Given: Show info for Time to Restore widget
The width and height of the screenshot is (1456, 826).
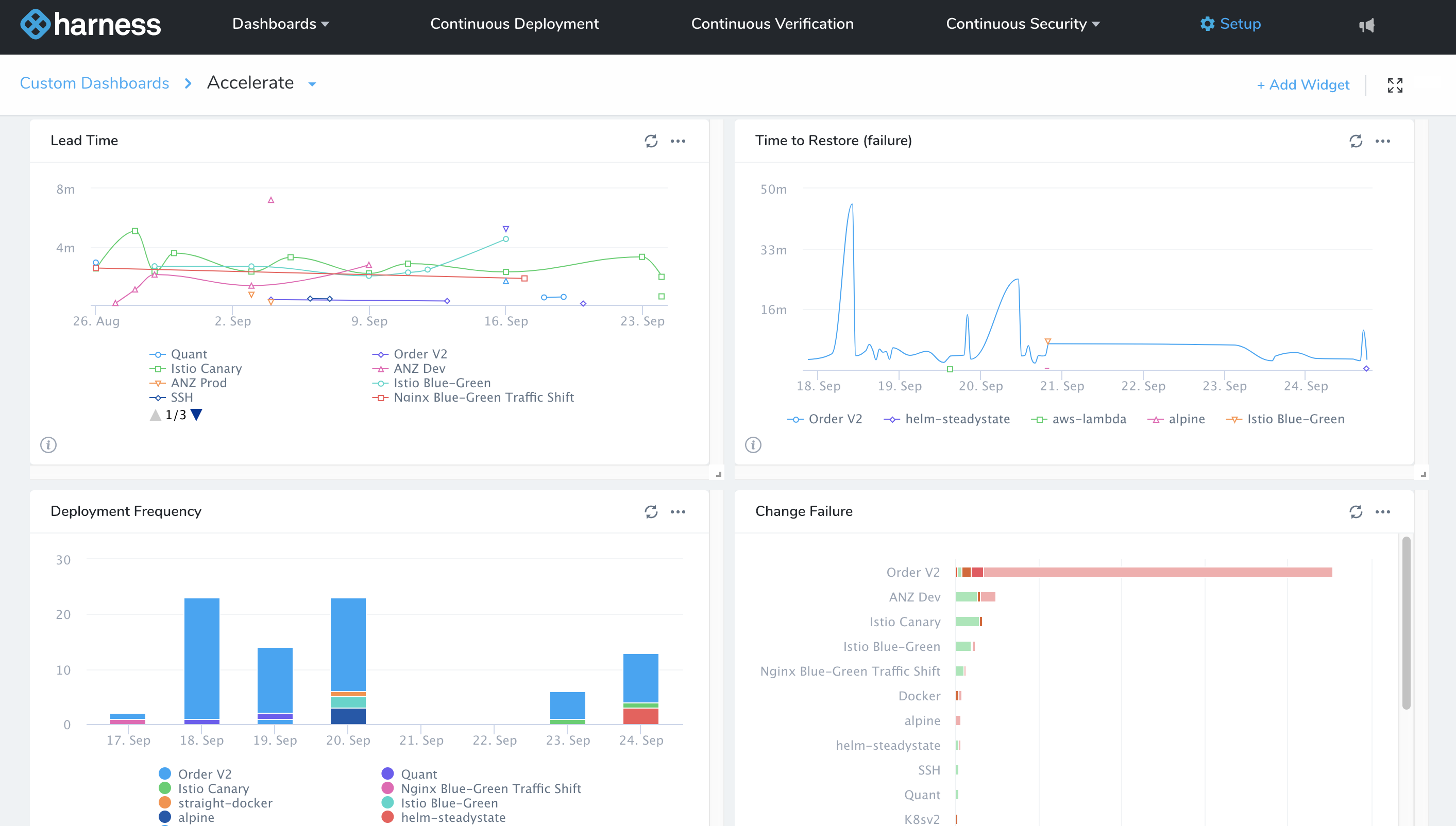Looking at the screenshot, I should click(x=753, y=445).
